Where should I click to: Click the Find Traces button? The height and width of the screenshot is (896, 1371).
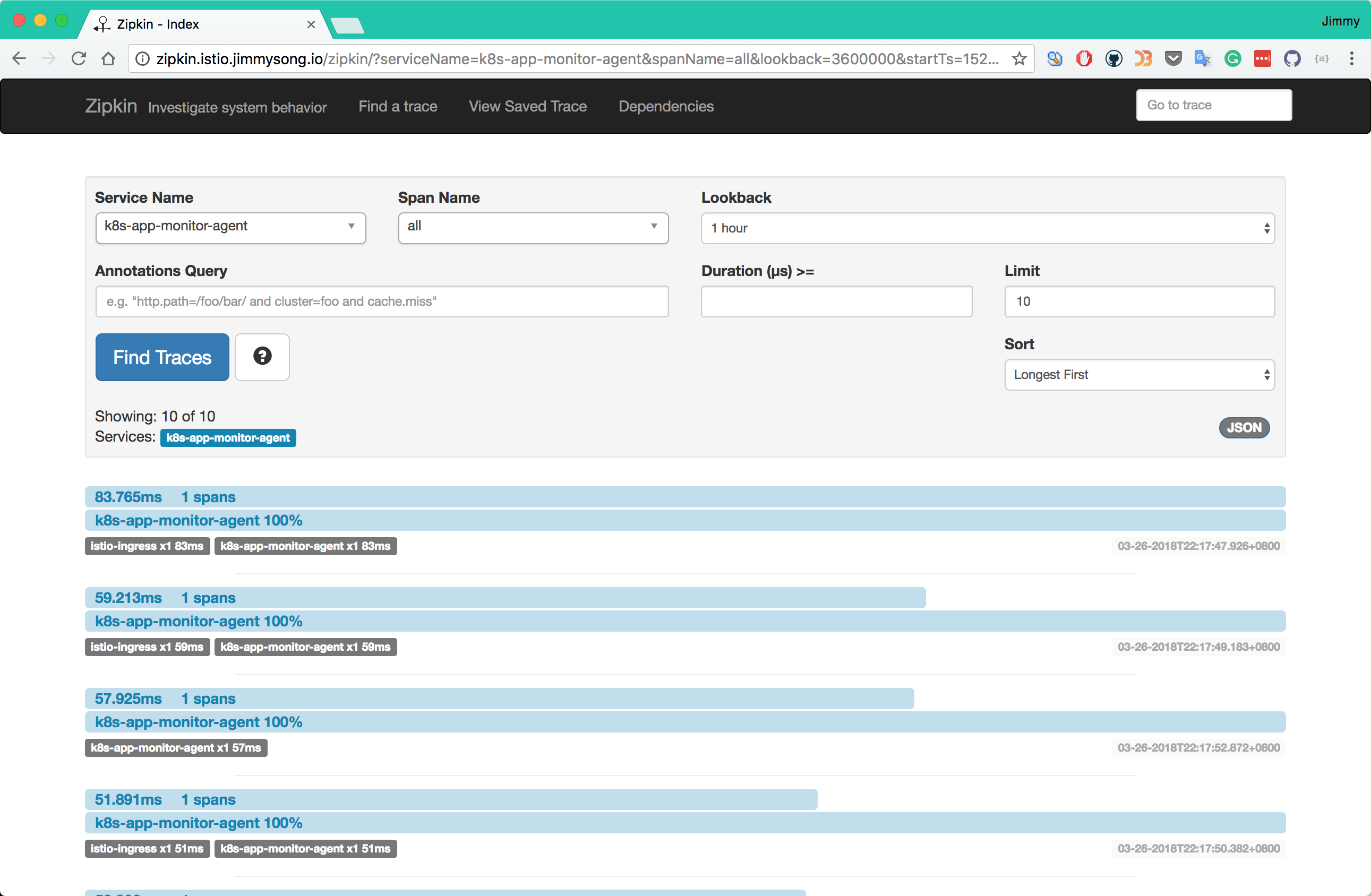(x=163, y=356)
